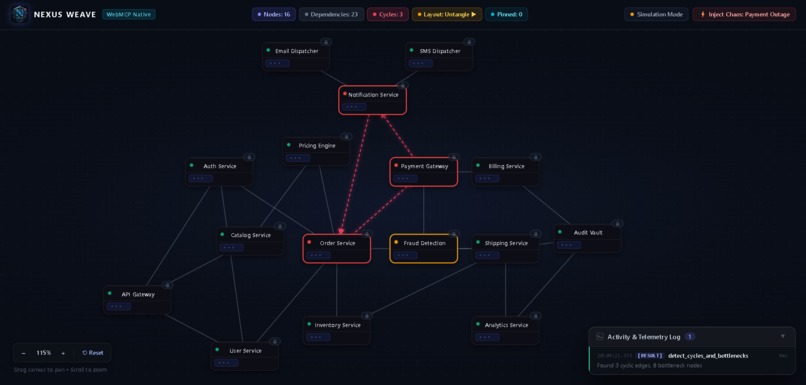Viewport: 806px width, 385px height.
Task: Open the Catalog Service ellipsis badge
Action: tap(231, 248)
